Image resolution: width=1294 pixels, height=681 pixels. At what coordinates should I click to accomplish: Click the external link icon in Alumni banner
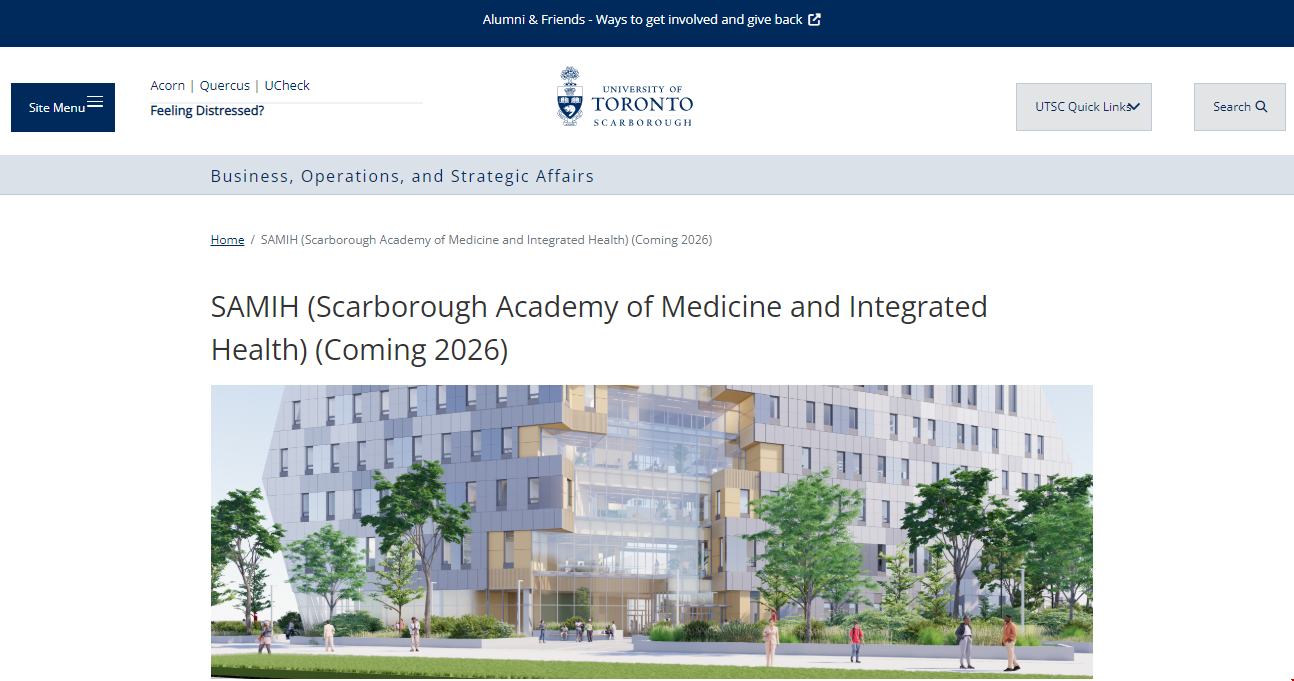[815, 19]
